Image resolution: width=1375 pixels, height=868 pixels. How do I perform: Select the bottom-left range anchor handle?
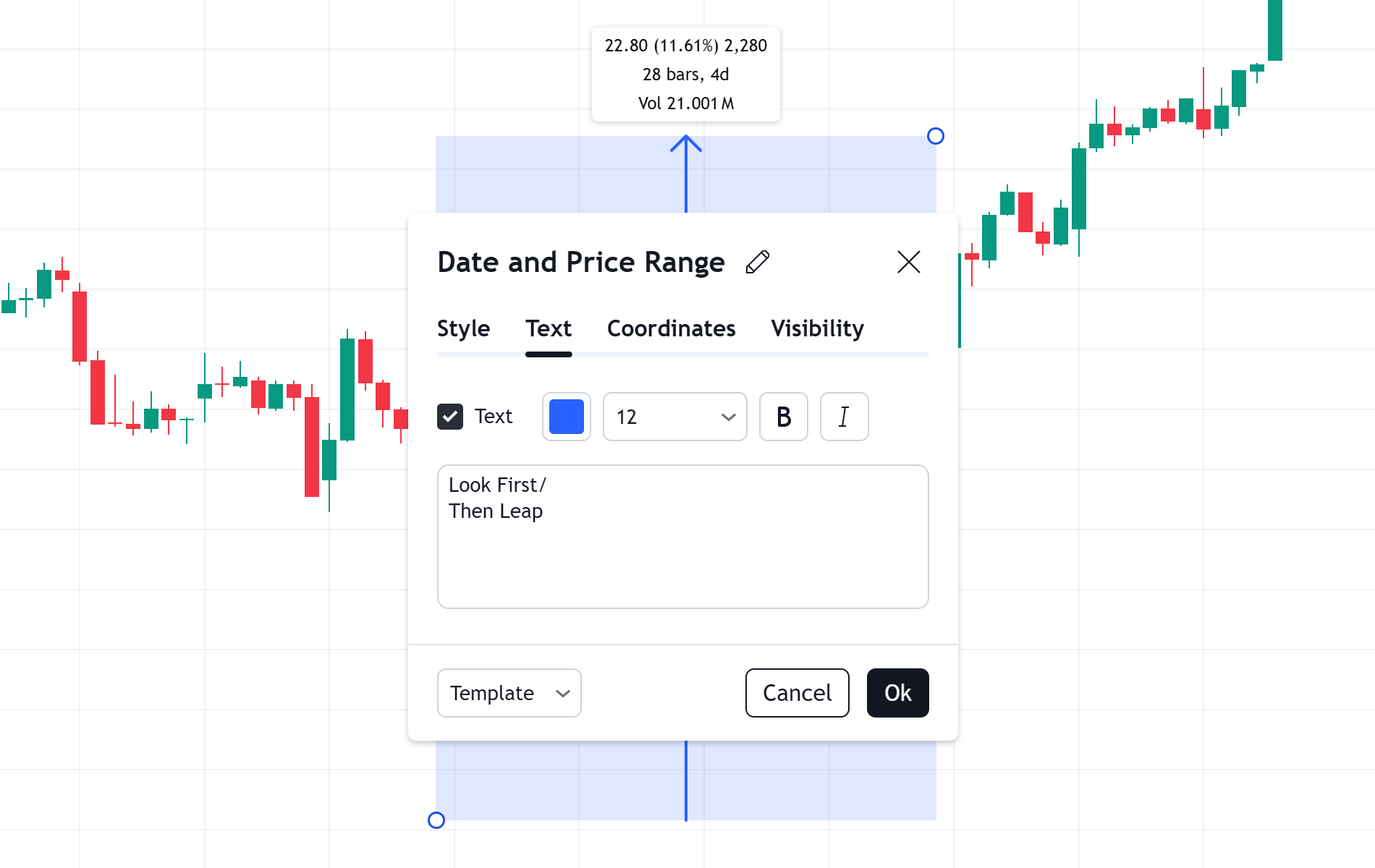tap(436, 820)
